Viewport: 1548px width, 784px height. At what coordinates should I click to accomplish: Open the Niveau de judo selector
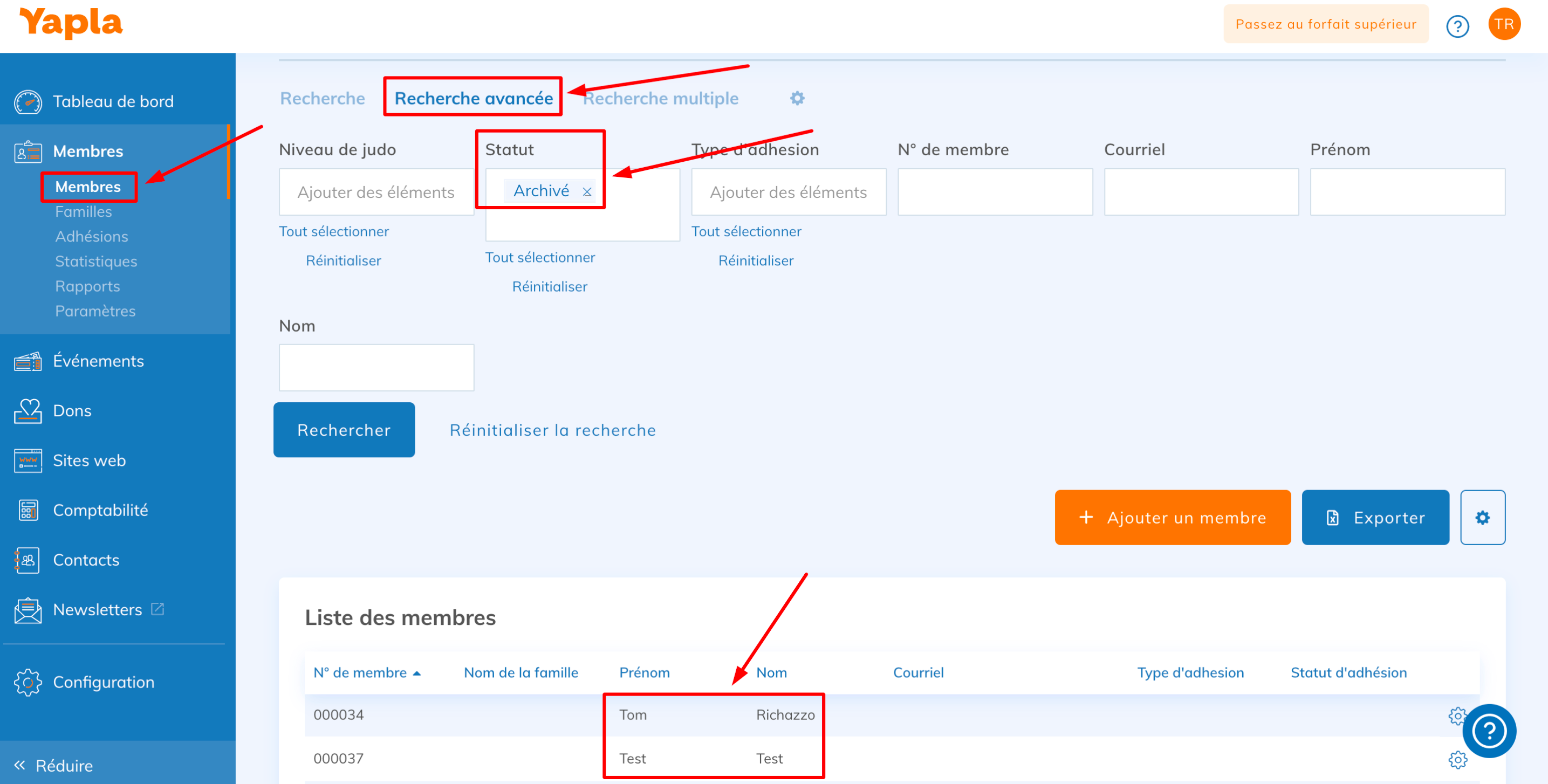pos(376,192)
